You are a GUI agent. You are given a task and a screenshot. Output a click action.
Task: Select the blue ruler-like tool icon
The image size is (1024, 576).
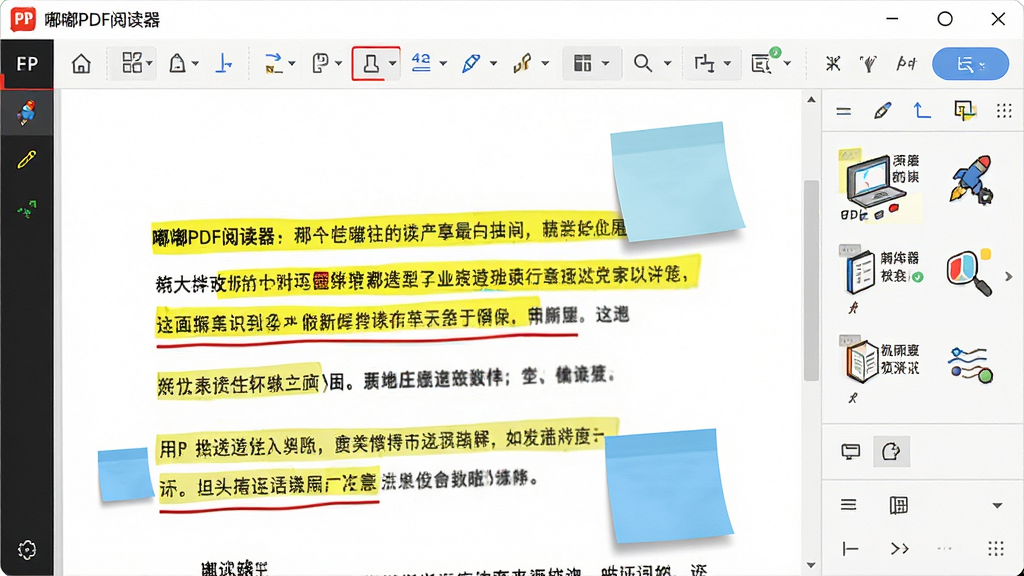(x=224, y=63)
